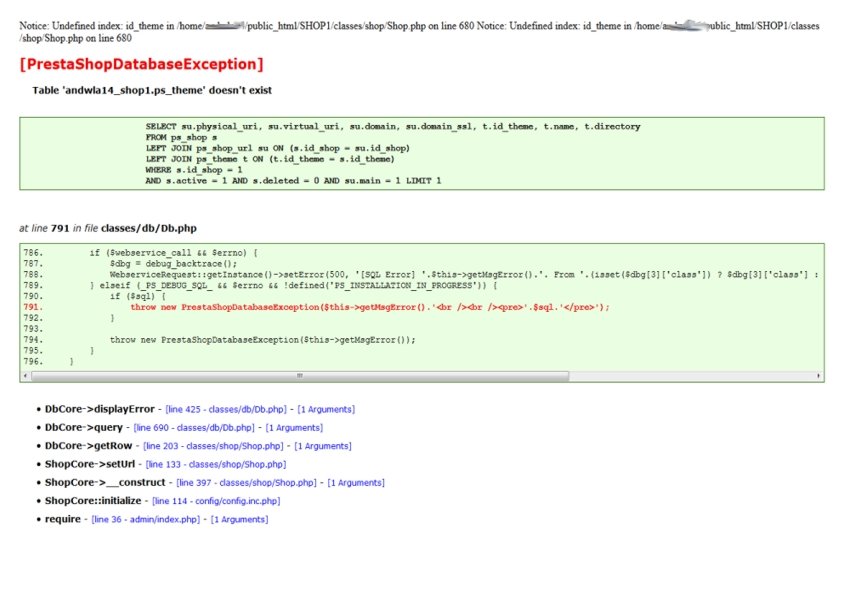Open the line 36 admin/index.php link
This screenshot has width=842, height=595.
pyautogui.click(x=146, y=519)
